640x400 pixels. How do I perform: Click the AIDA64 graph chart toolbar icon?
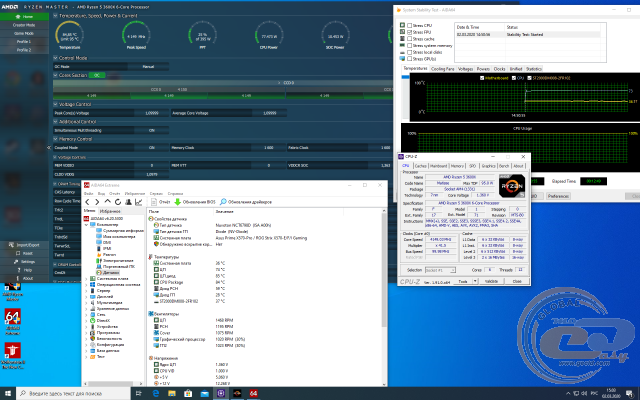pyautogui.click(x=138, y=202)
